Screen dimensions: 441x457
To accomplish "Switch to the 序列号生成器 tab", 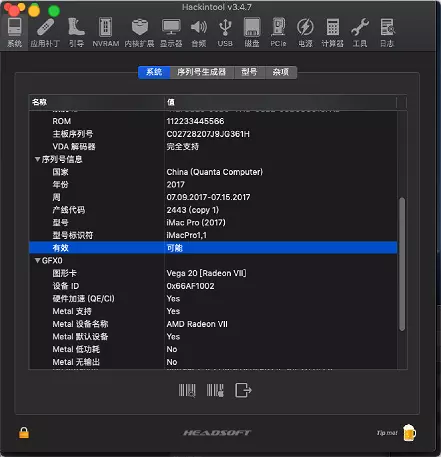I will coord(202,72).
